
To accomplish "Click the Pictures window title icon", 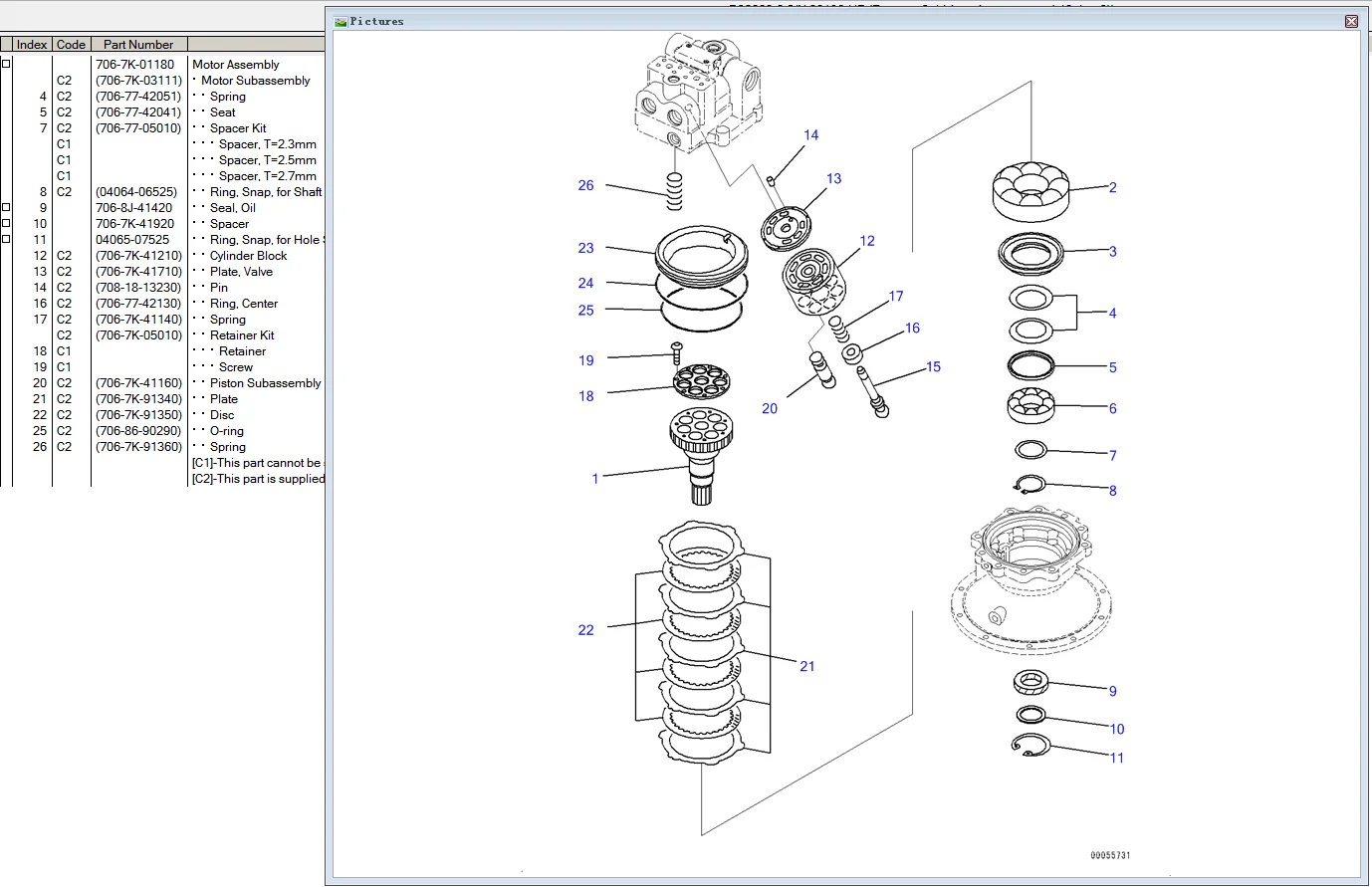I will tap(341, 21).
